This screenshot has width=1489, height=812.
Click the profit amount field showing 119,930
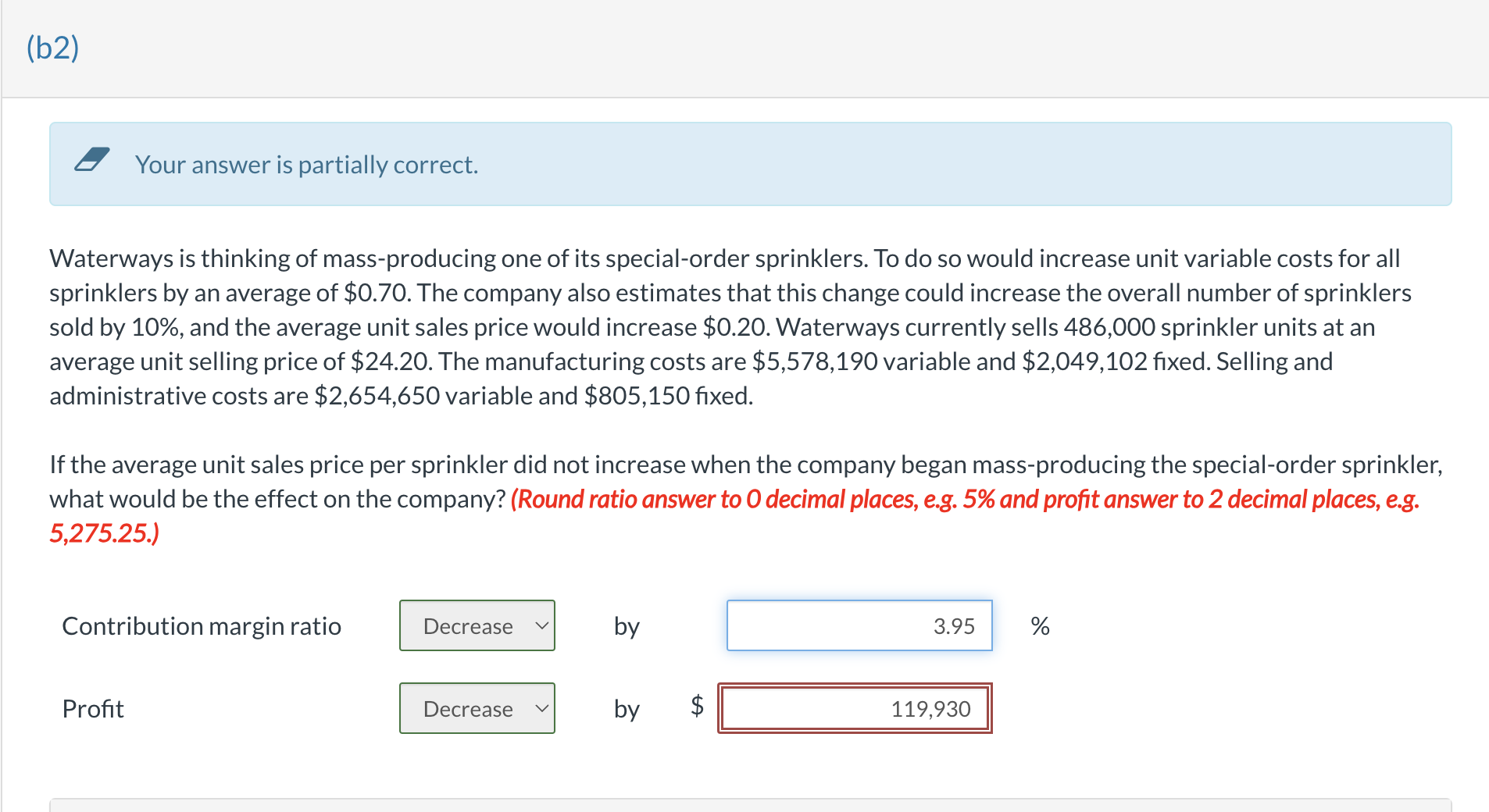click(x=855, y=708)
